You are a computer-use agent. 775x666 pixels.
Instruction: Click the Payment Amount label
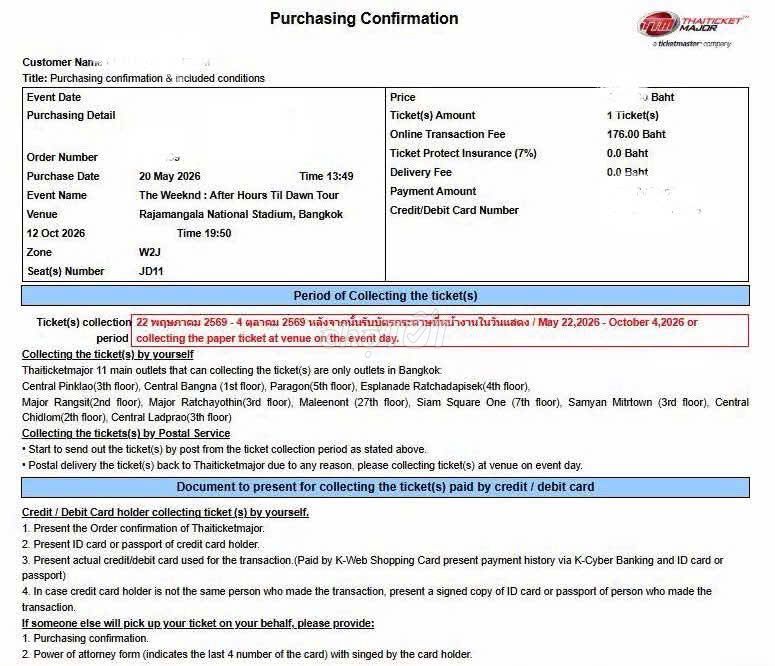(x=433, y=191)
